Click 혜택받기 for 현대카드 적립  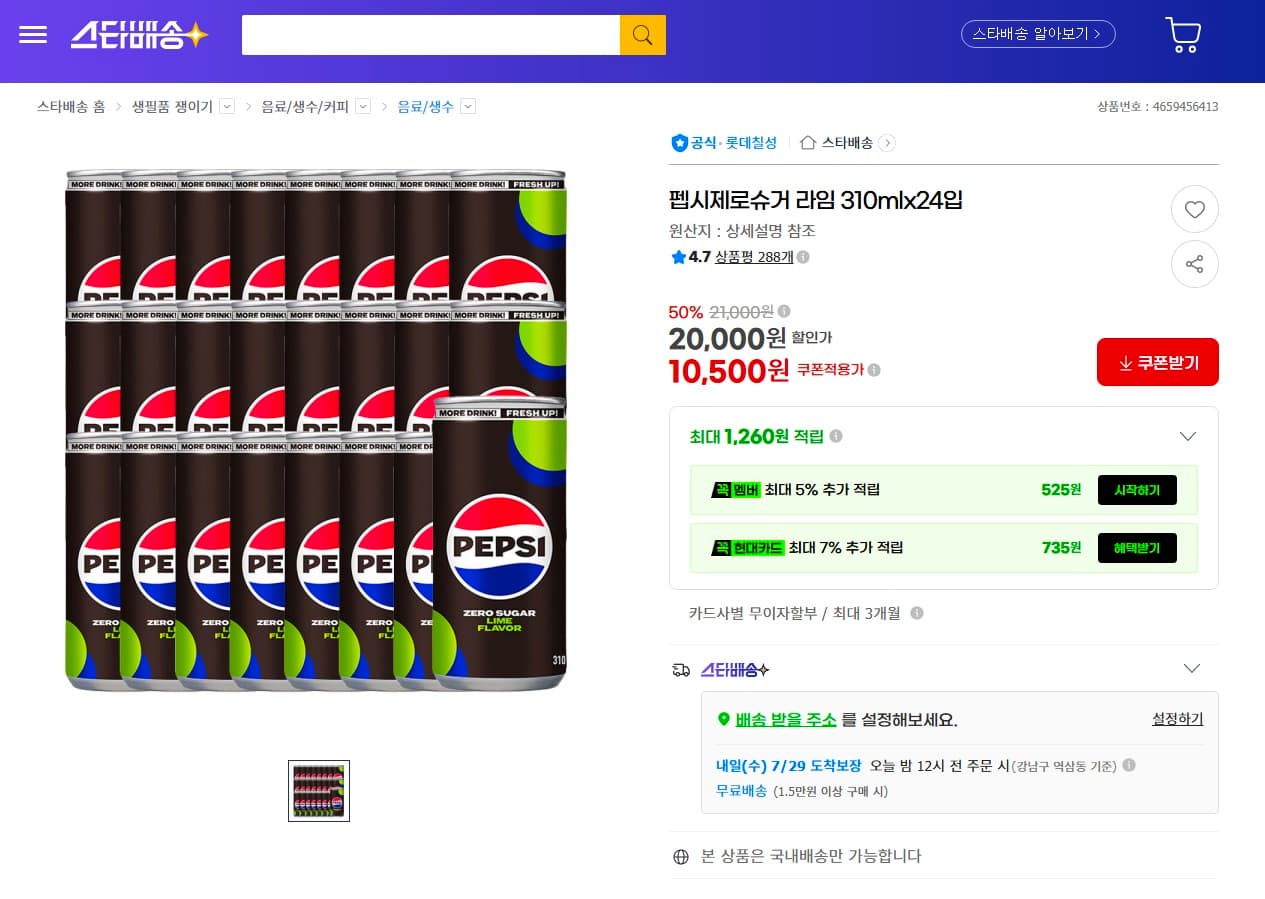tap(1137, 548)
